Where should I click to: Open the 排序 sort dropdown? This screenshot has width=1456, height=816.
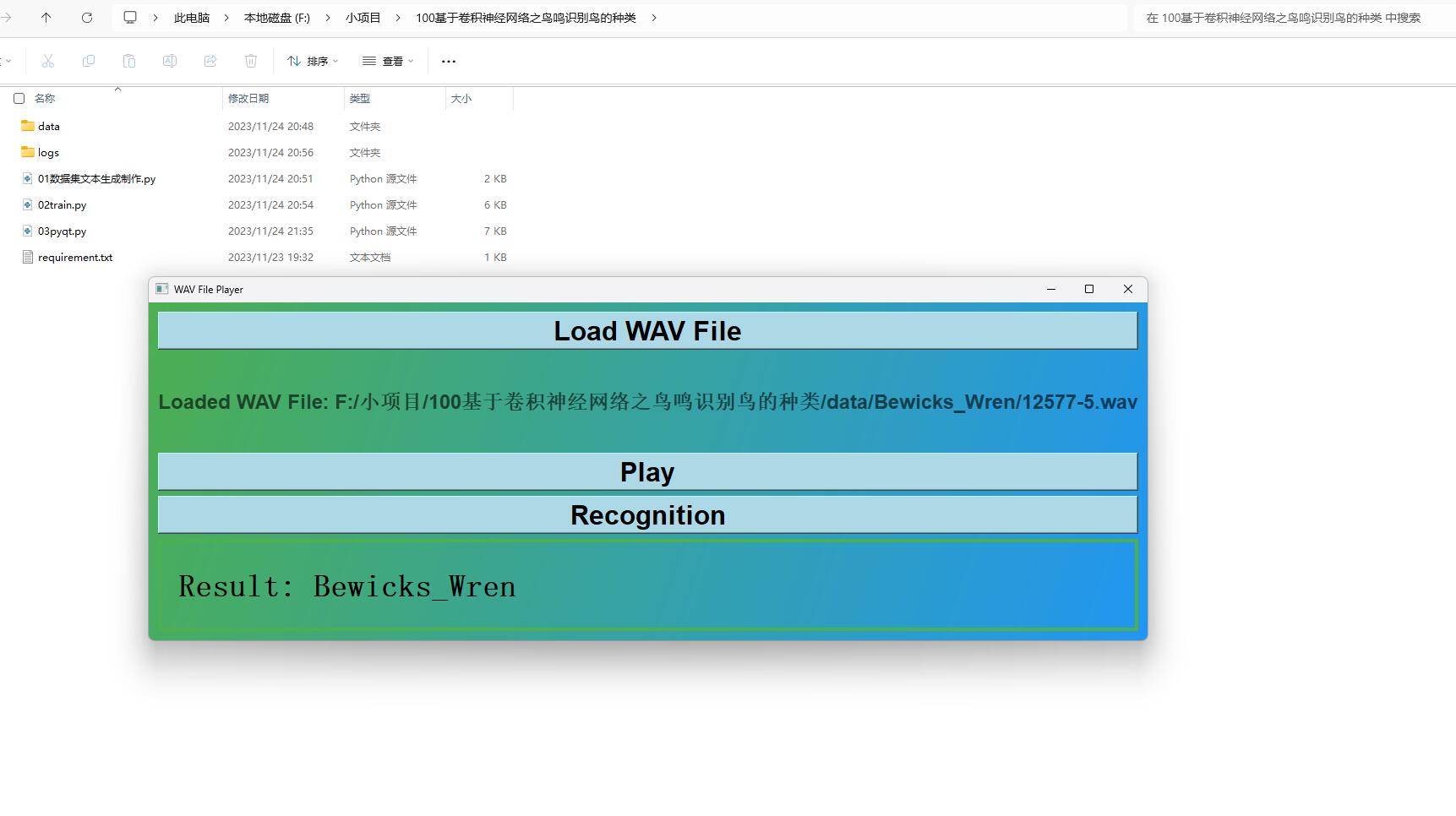[x=313, y=61]
